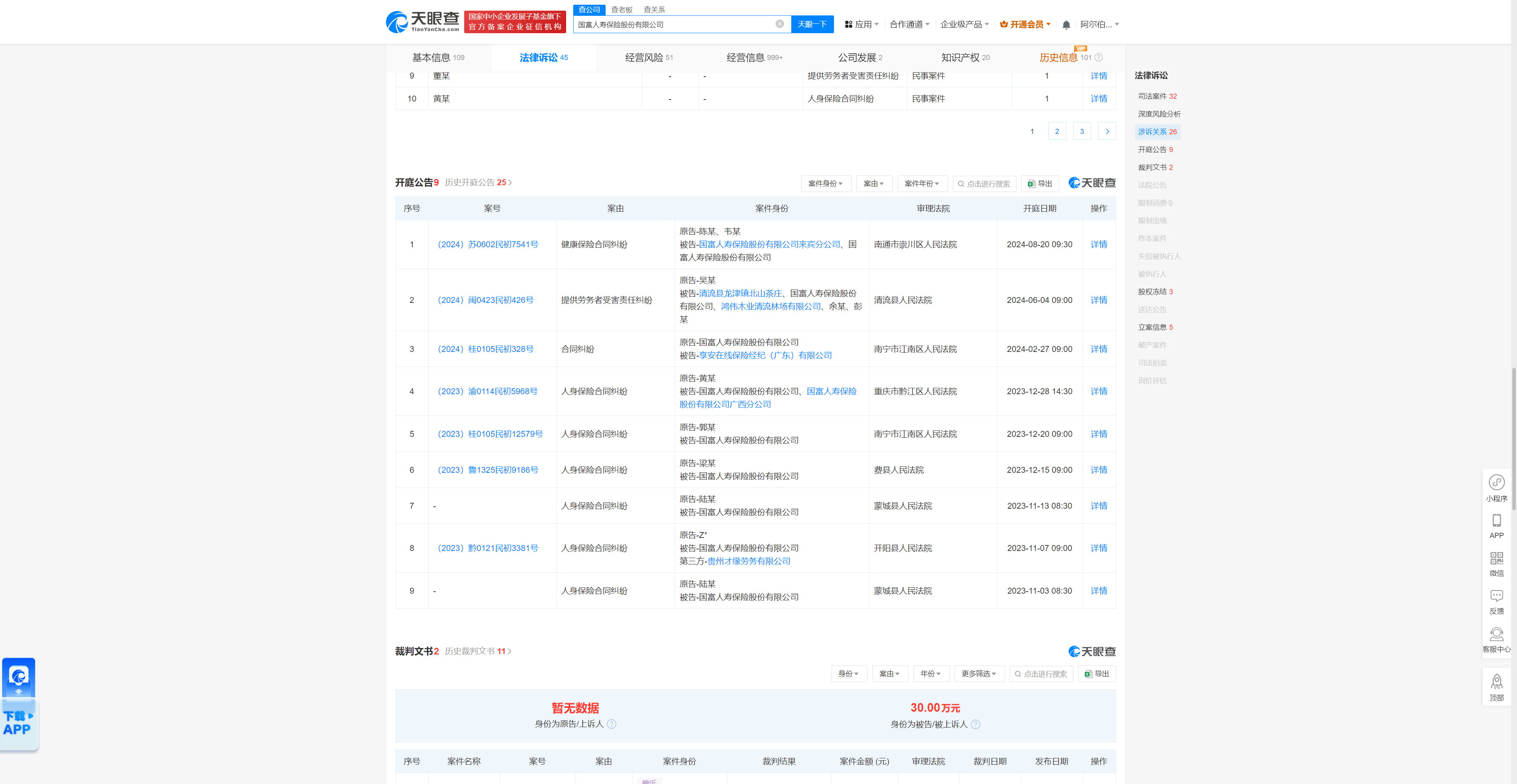The width and height of the screenshot is (1517, 784).
Task: Open the 阿尔伯... user account menu
Action: [x=1099, y=24]
